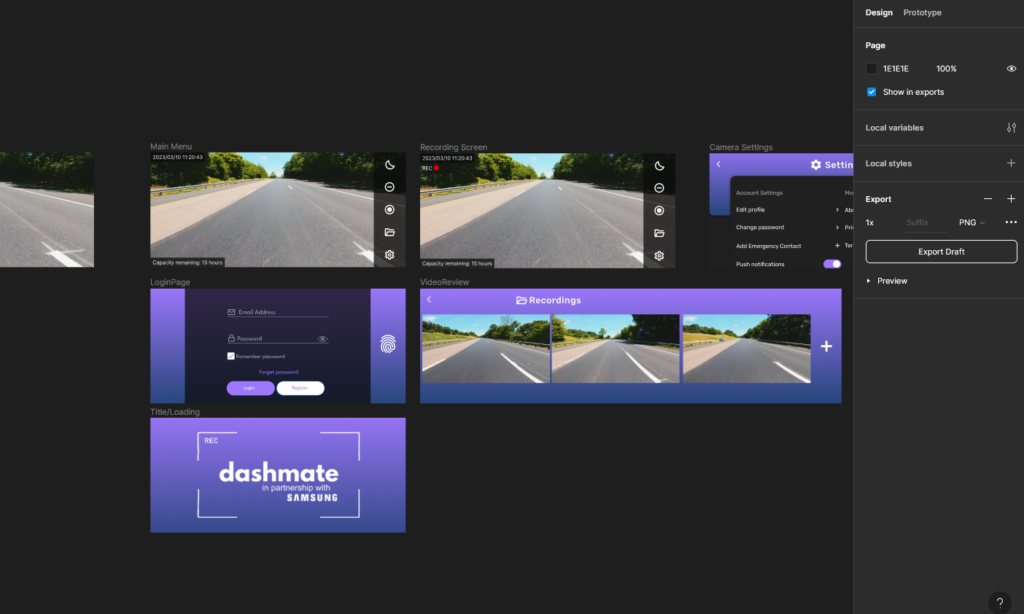Image resolution: width=1024 pixels, height=614 pixels.
Task: Click the lock icon beside Password
Action: tap(231, 338)
